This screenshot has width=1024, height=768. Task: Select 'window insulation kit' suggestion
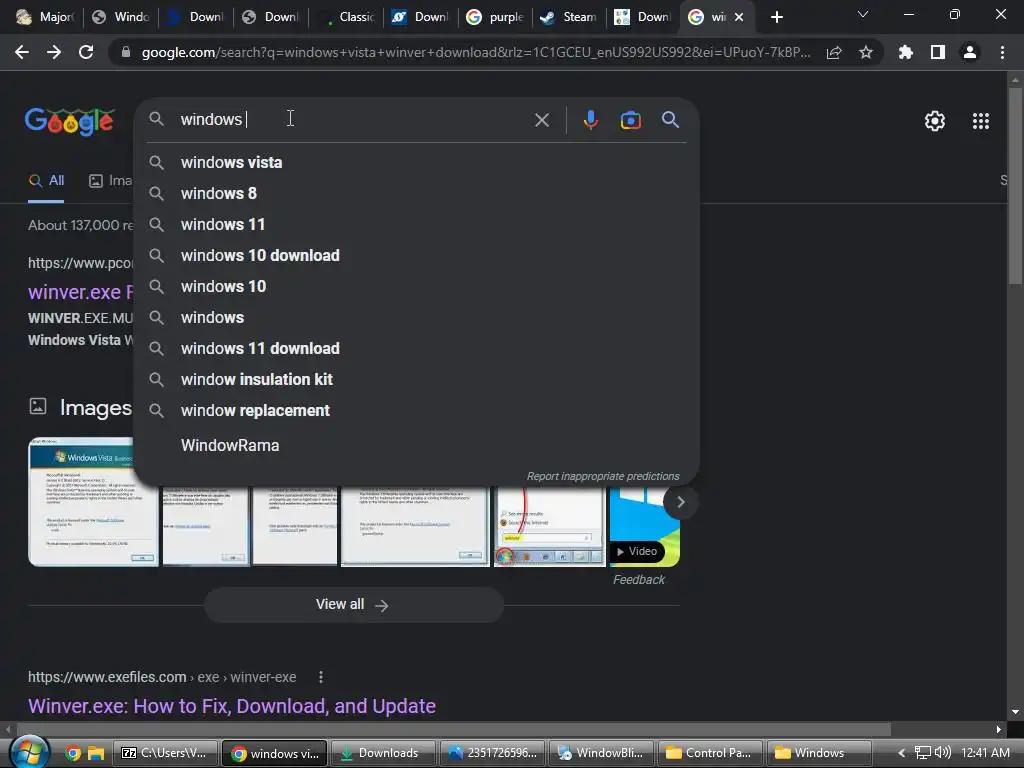pyautogui.click(x=417, y=379)
